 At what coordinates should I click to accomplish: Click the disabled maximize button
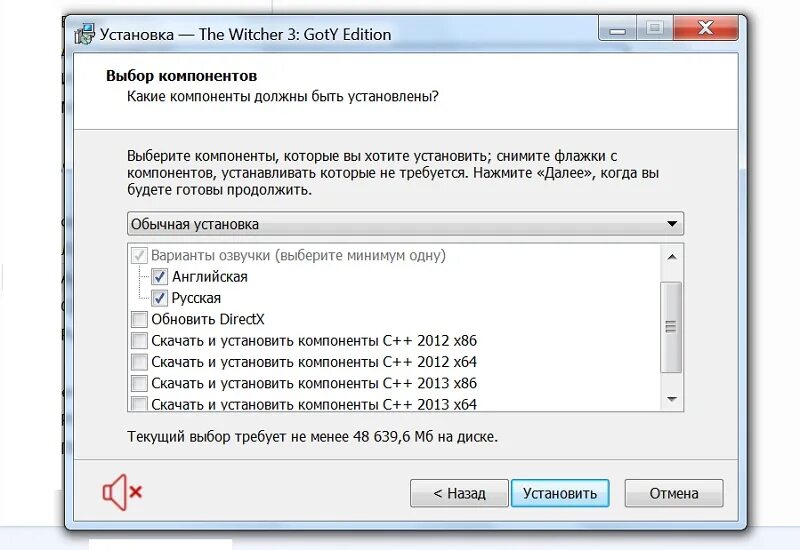click(655, 29)
